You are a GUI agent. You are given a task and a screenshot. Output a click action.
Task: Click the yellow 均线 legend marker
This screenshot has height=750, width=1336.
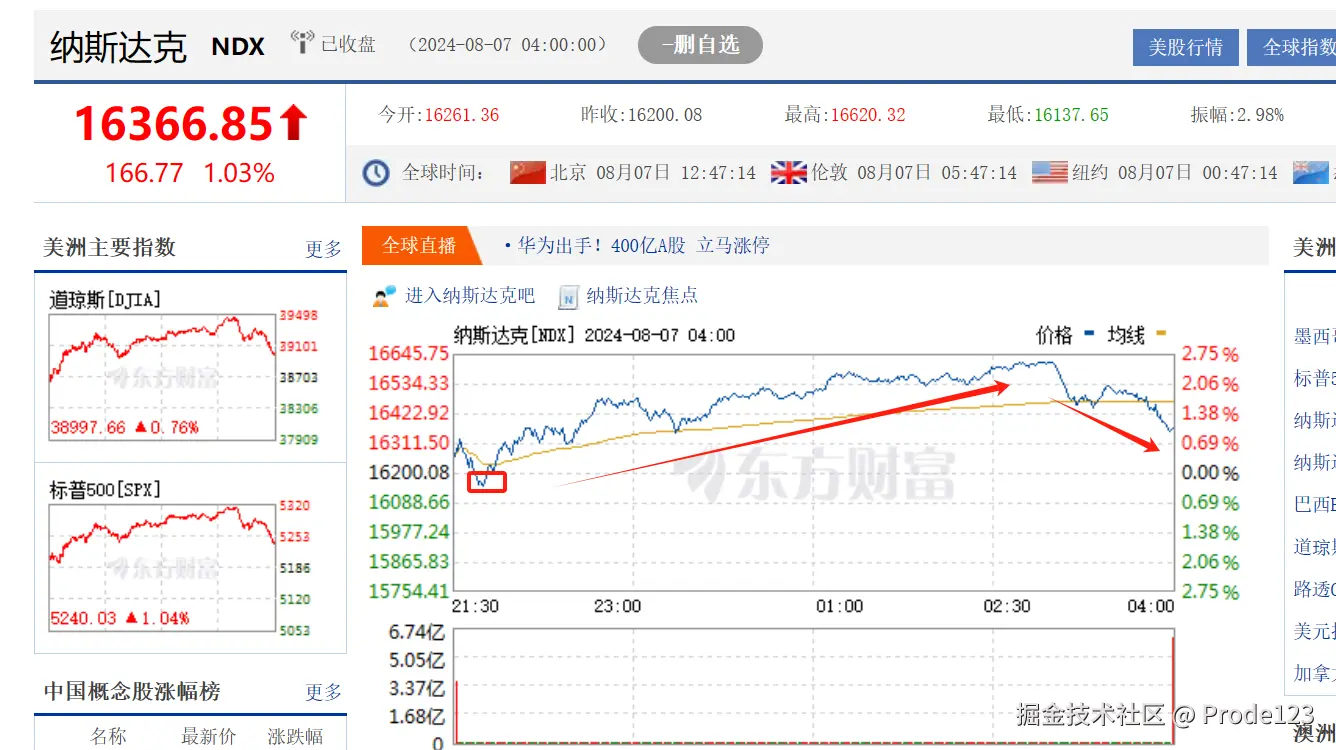coord(1161,333)
